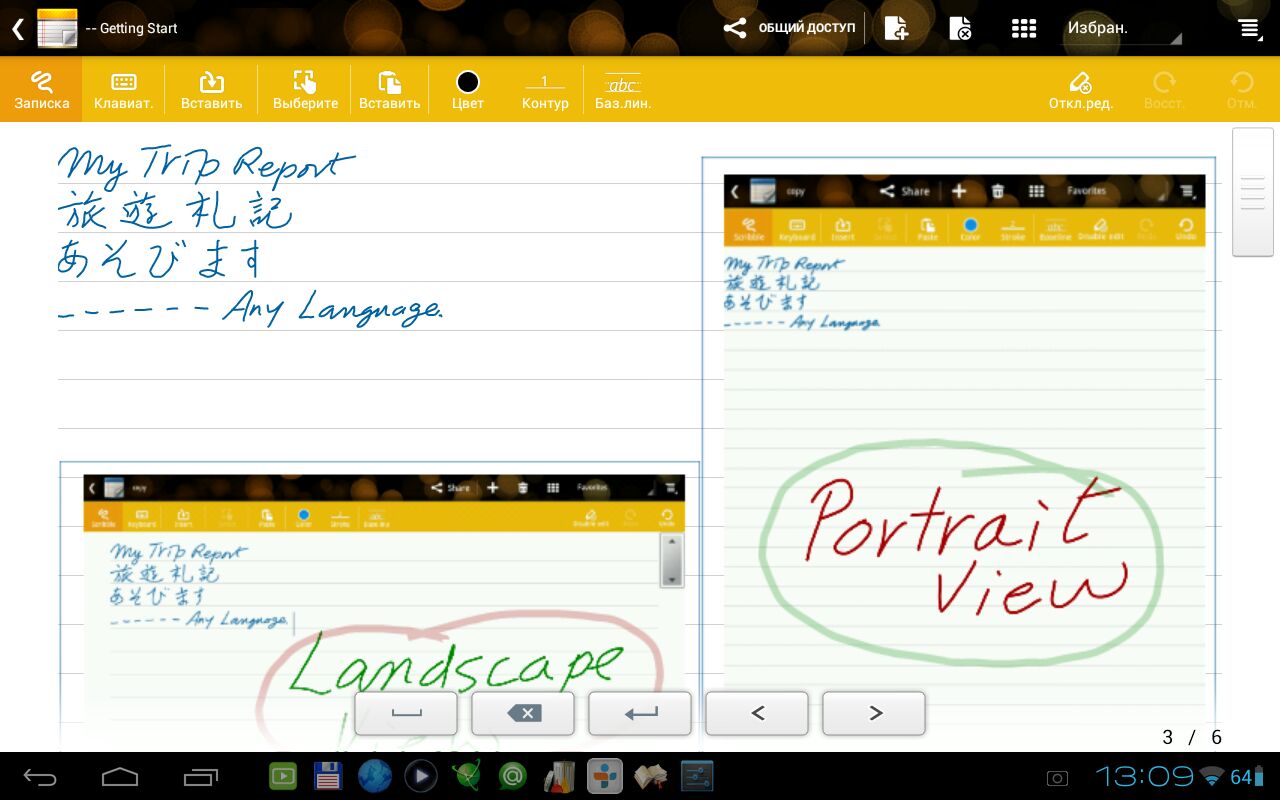Open the overflow menu at top right
This screenshot has width=1280, height=800.
(x=1250, y=28)
